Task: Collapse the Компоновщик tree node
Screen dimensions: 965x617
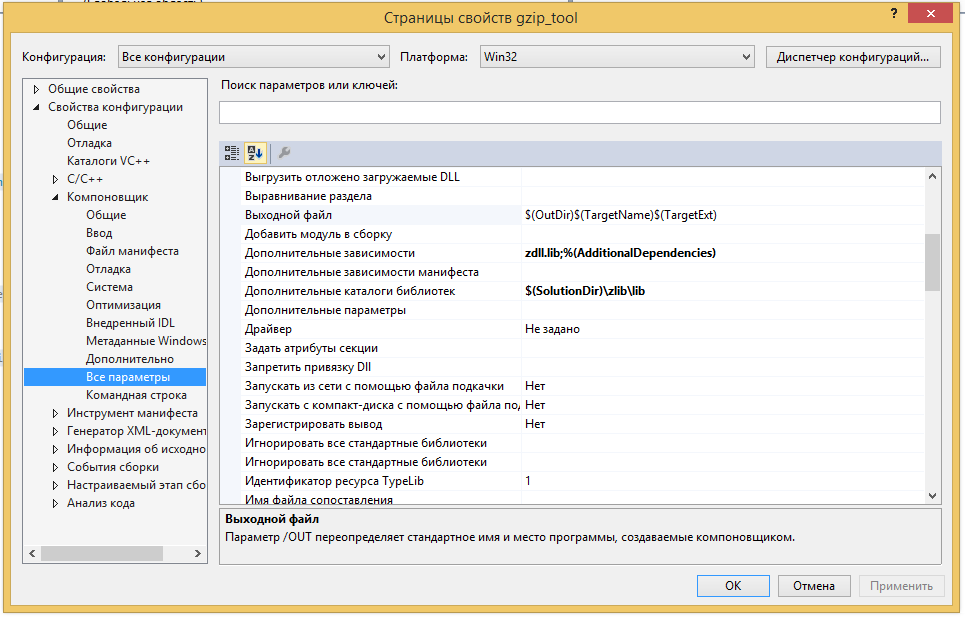Action: point(55,197)
